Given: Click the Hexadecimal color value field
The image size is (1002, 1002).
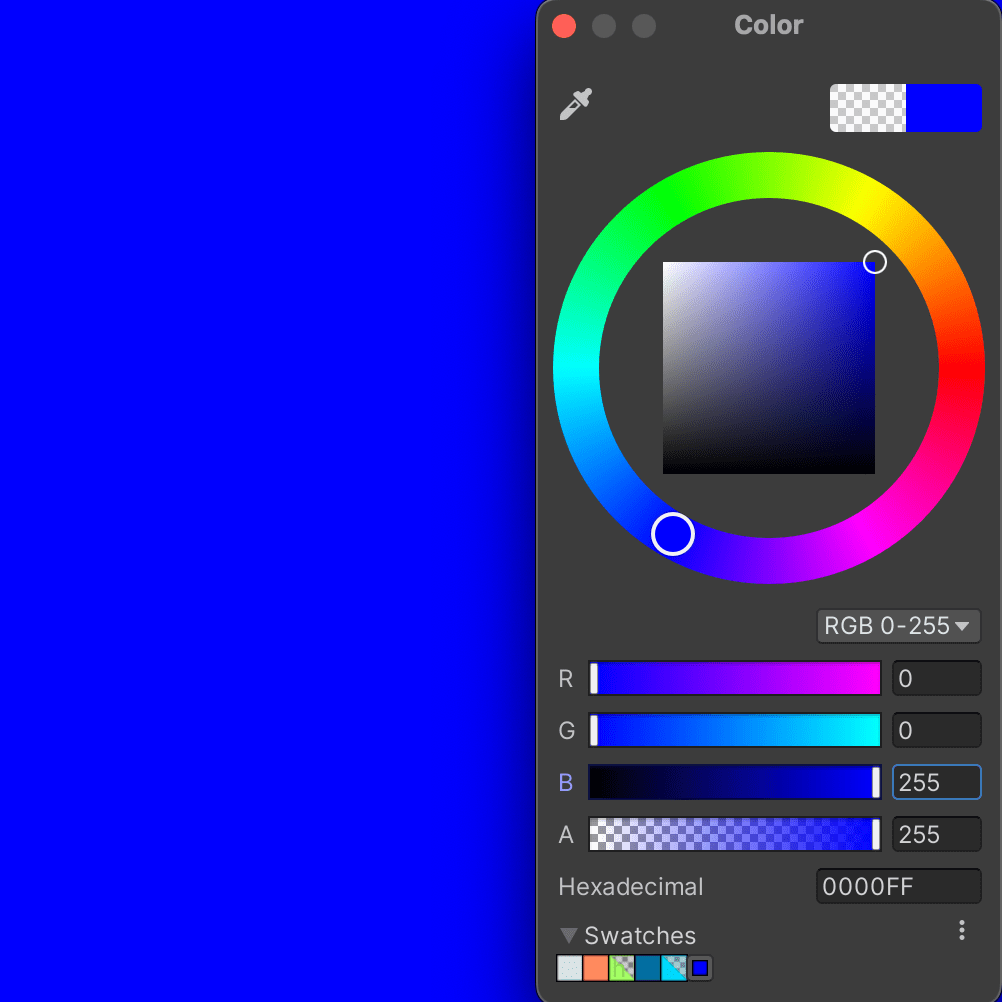Looking at the screenshot, I should point(898,887).
